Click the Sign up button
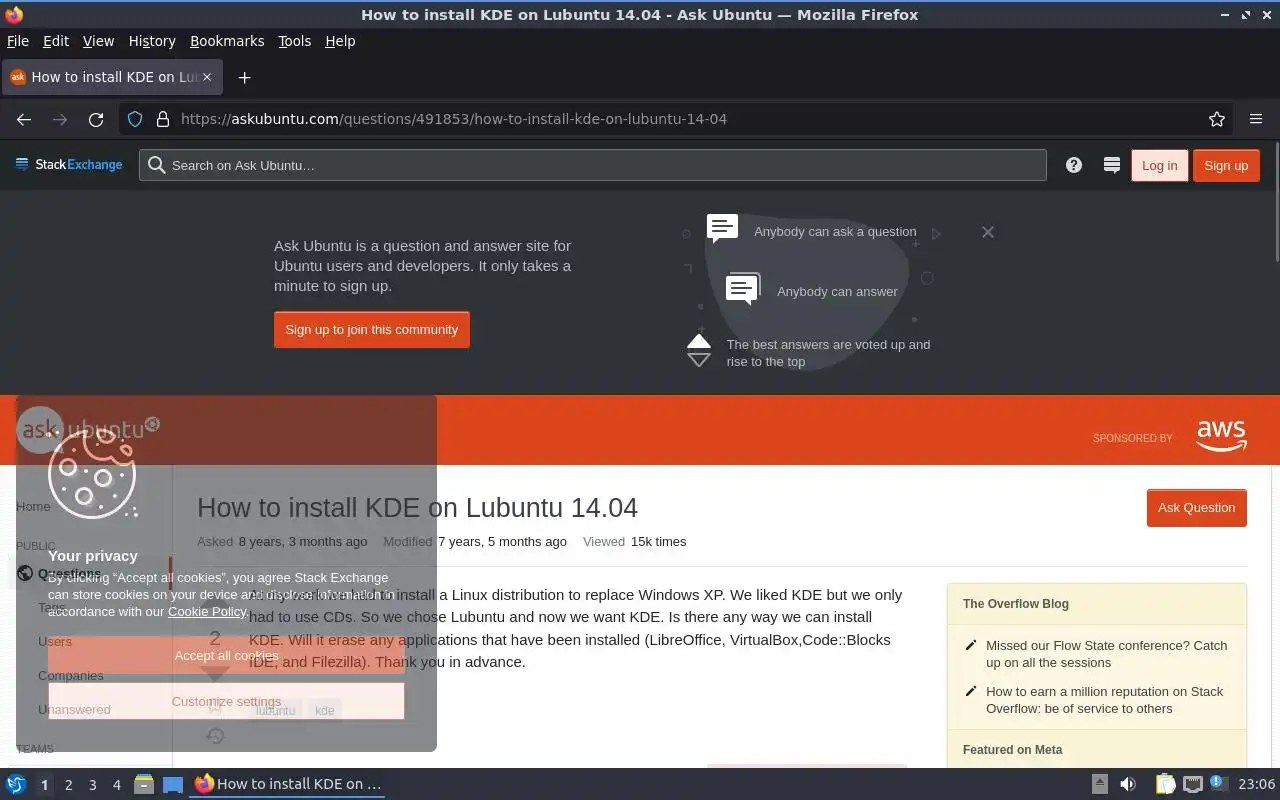This screenshot has height=800, width=1280. (1226, 165)
